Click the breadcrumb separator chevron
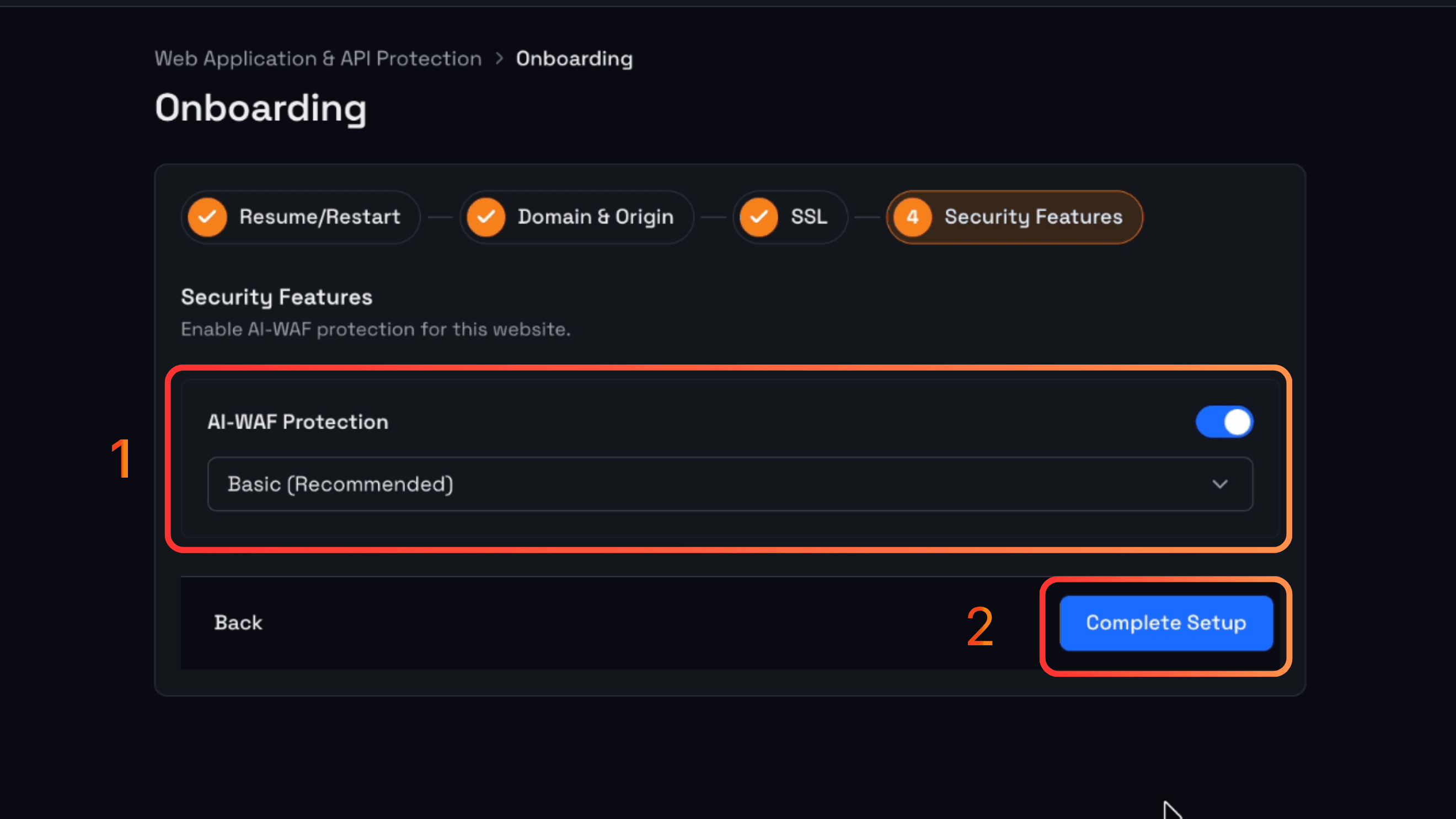The height and width of the screenshot is (819, 1456). tap(499, 59)
